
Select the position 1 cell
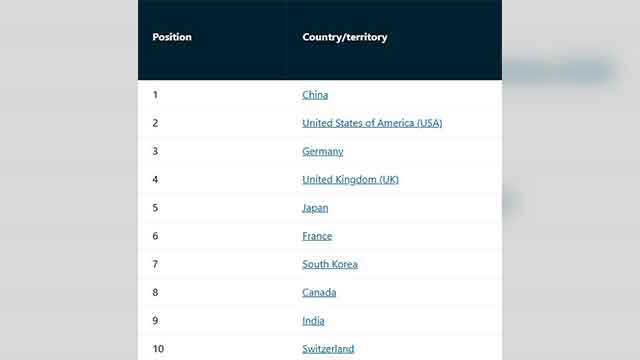click(x=155, y=95)
